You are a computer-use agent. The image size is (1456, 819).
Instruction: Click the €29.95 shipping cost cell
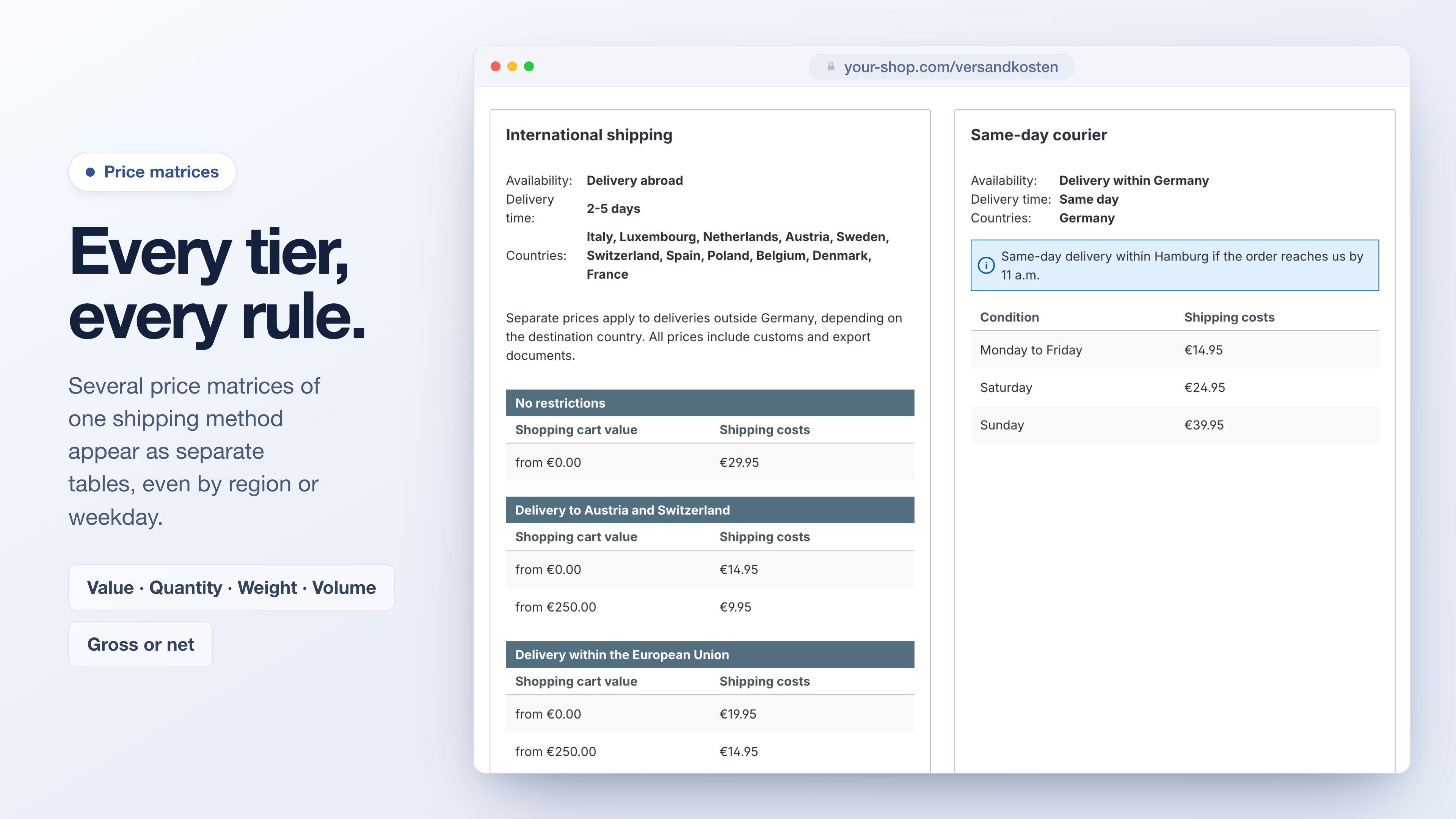(739, 462)
